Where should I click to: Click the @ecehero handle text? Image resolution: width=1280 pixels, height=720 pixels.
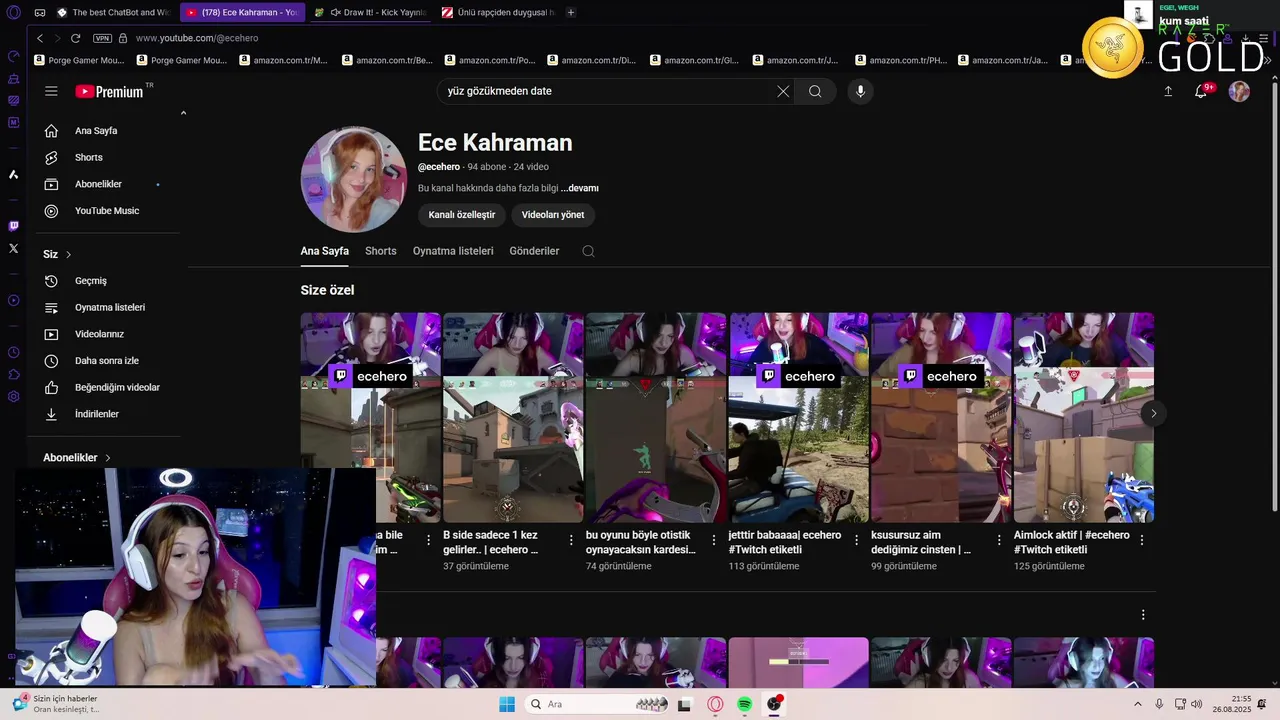click(439, 167)
